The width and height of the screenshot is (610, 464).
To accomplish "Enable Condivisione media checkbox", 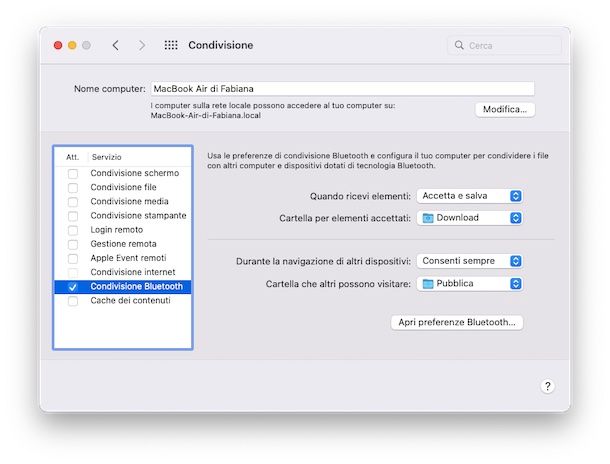I will 73,201.
